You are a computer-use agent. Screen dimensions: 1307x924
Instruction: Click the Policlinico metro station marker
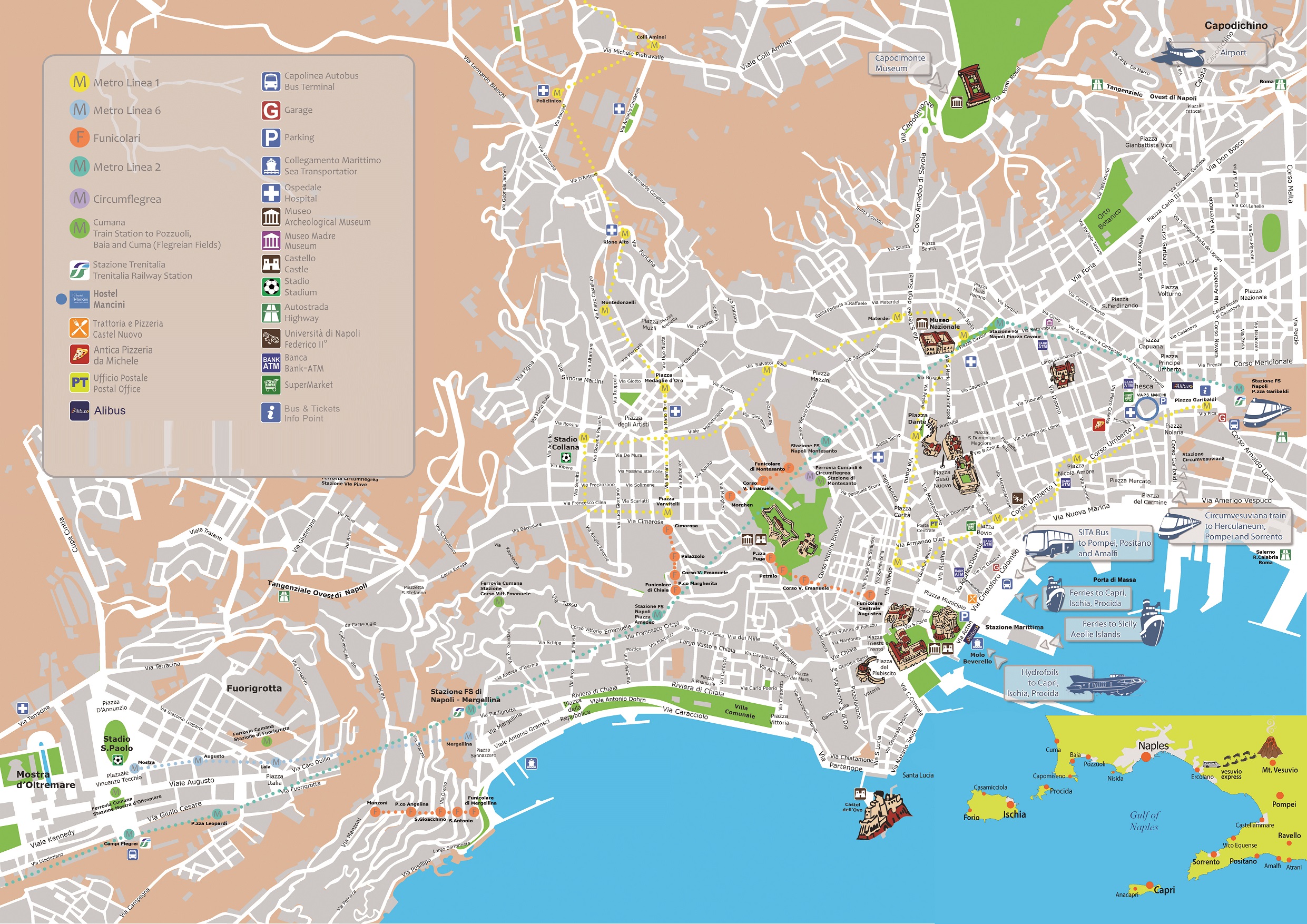click(x=557, y=93)
